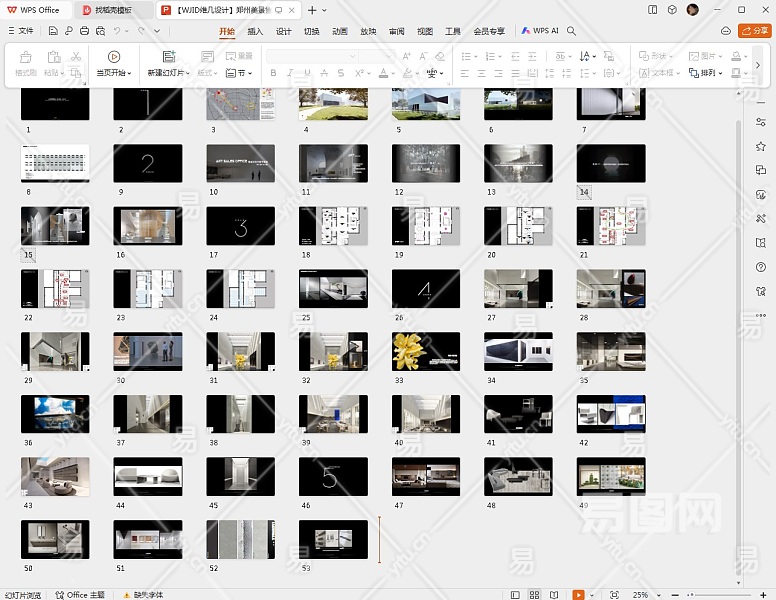Screen dimensions: 776x600
Task: Switch to the 插入 ribbon tab
Action: click(255, 31)
